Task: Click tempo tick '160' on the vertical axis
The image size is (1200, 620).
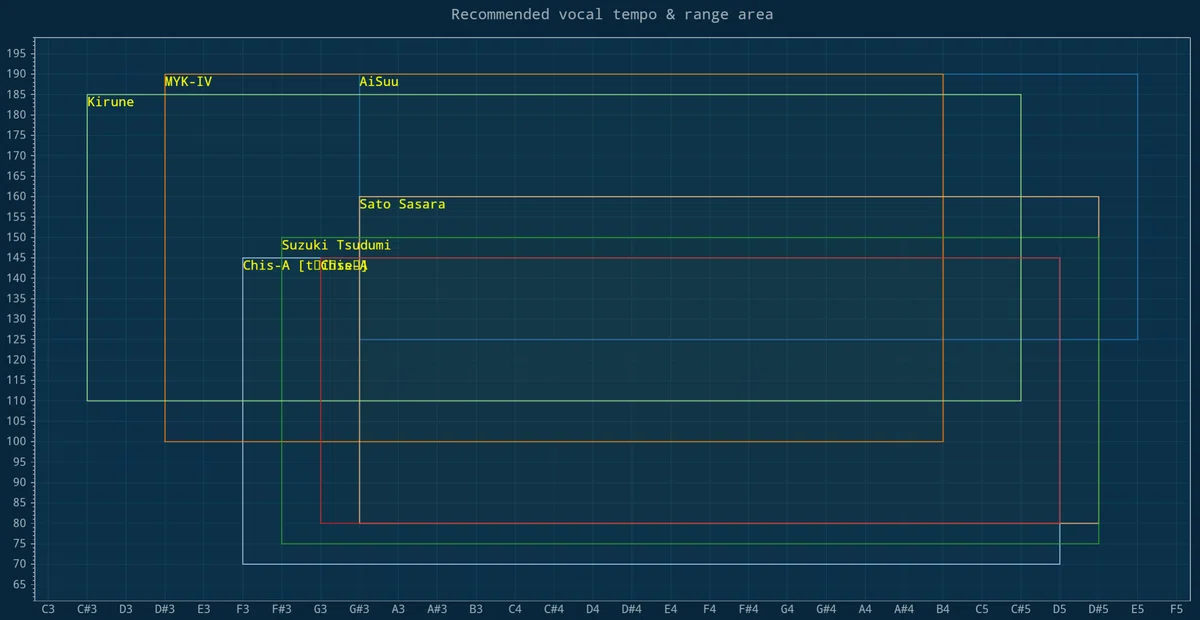Action: coord(17,197)
